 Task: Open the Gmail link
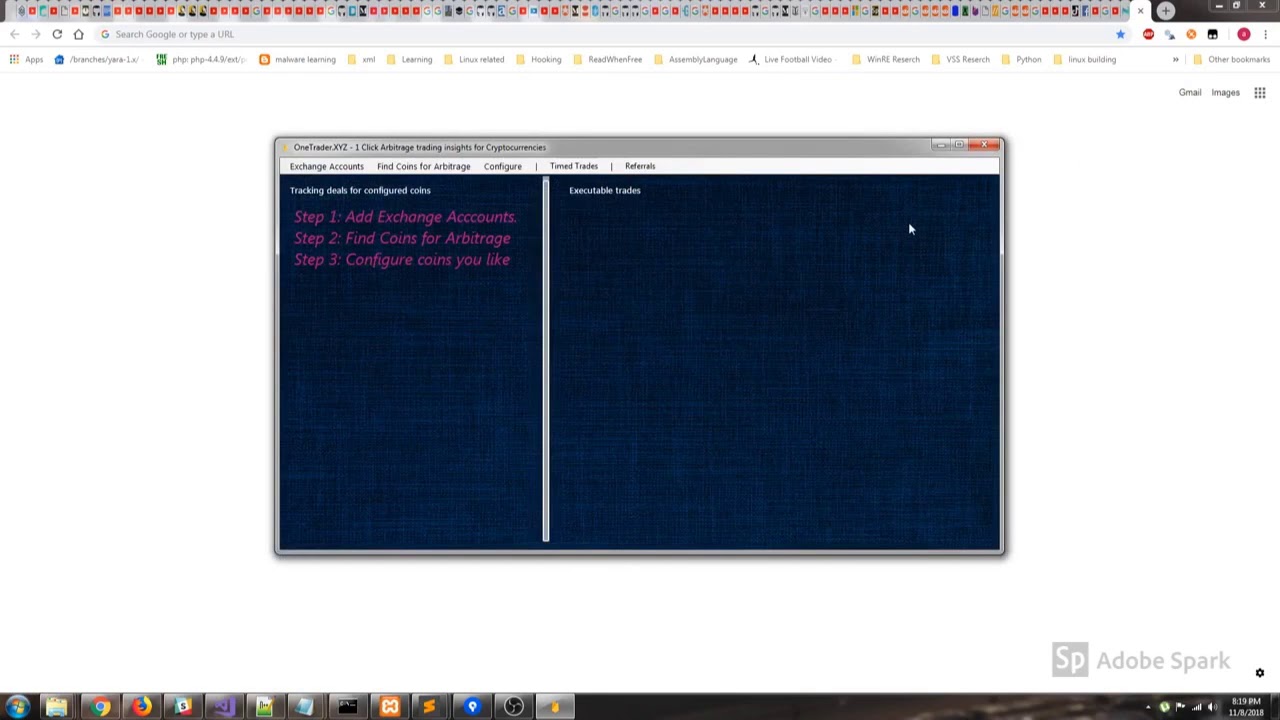coord(1190,92)
